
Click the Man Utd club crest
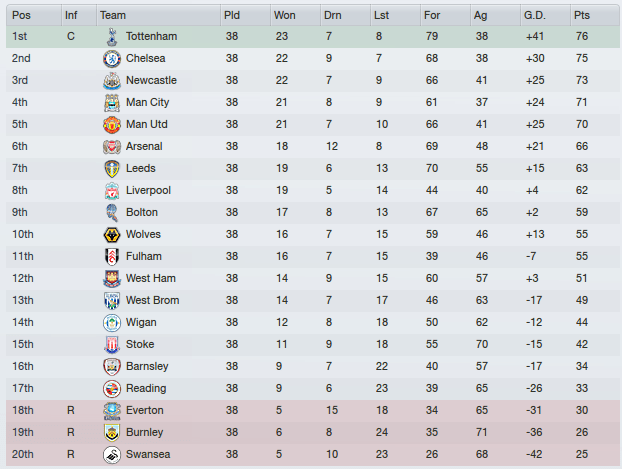pyautogui.click(x=111, y=124)
